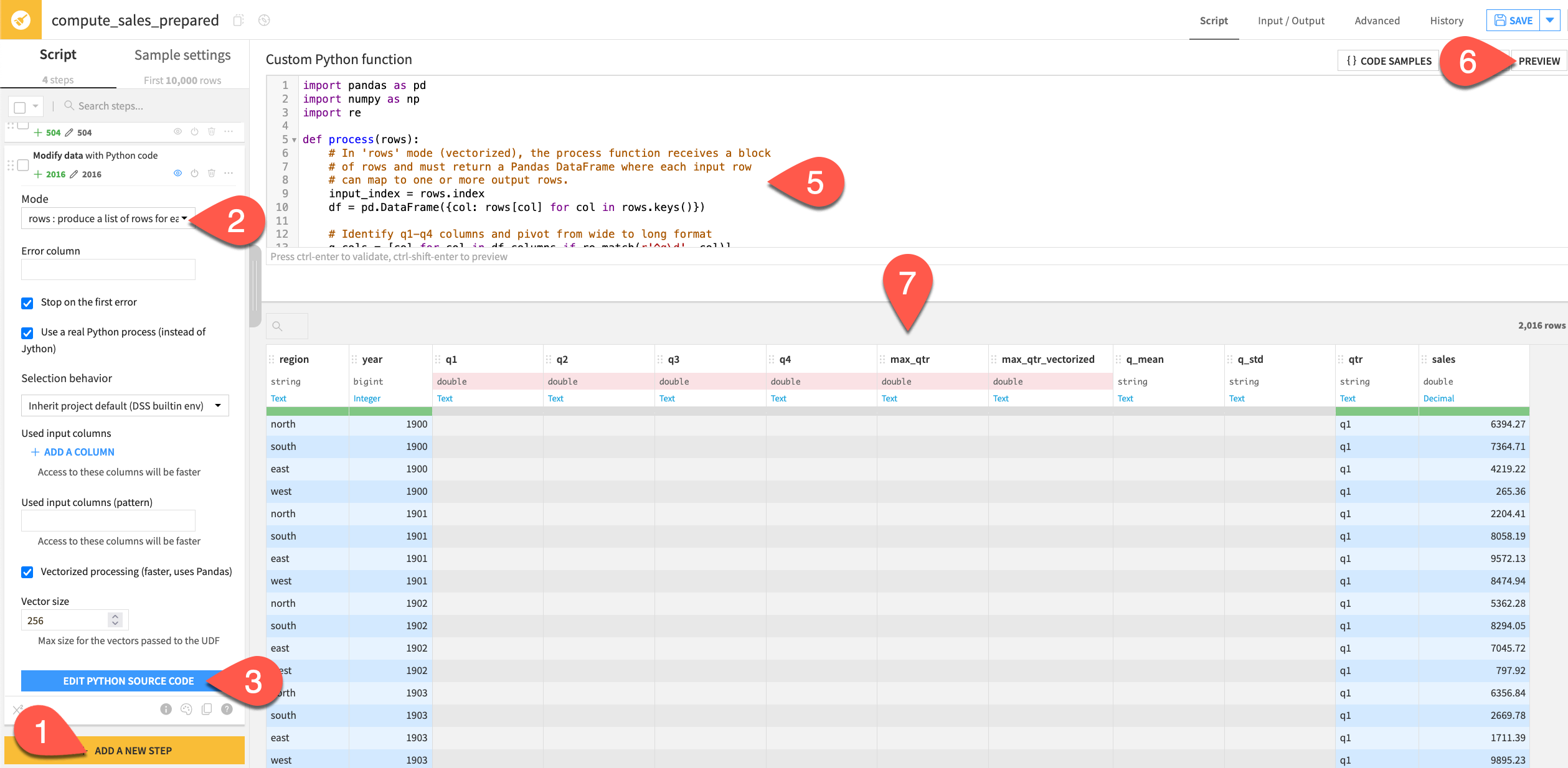This screenshot has height=768, width=1568.
Task: Click the left panel vertical scrollbar handle
Action: 255,286
